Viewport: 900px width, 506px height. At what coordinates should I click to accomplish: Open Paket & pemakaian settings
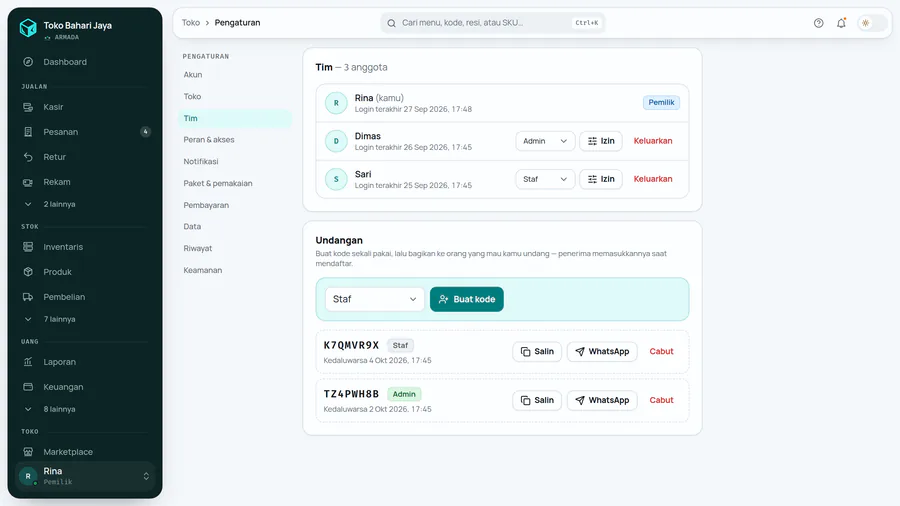pos(234,184)
